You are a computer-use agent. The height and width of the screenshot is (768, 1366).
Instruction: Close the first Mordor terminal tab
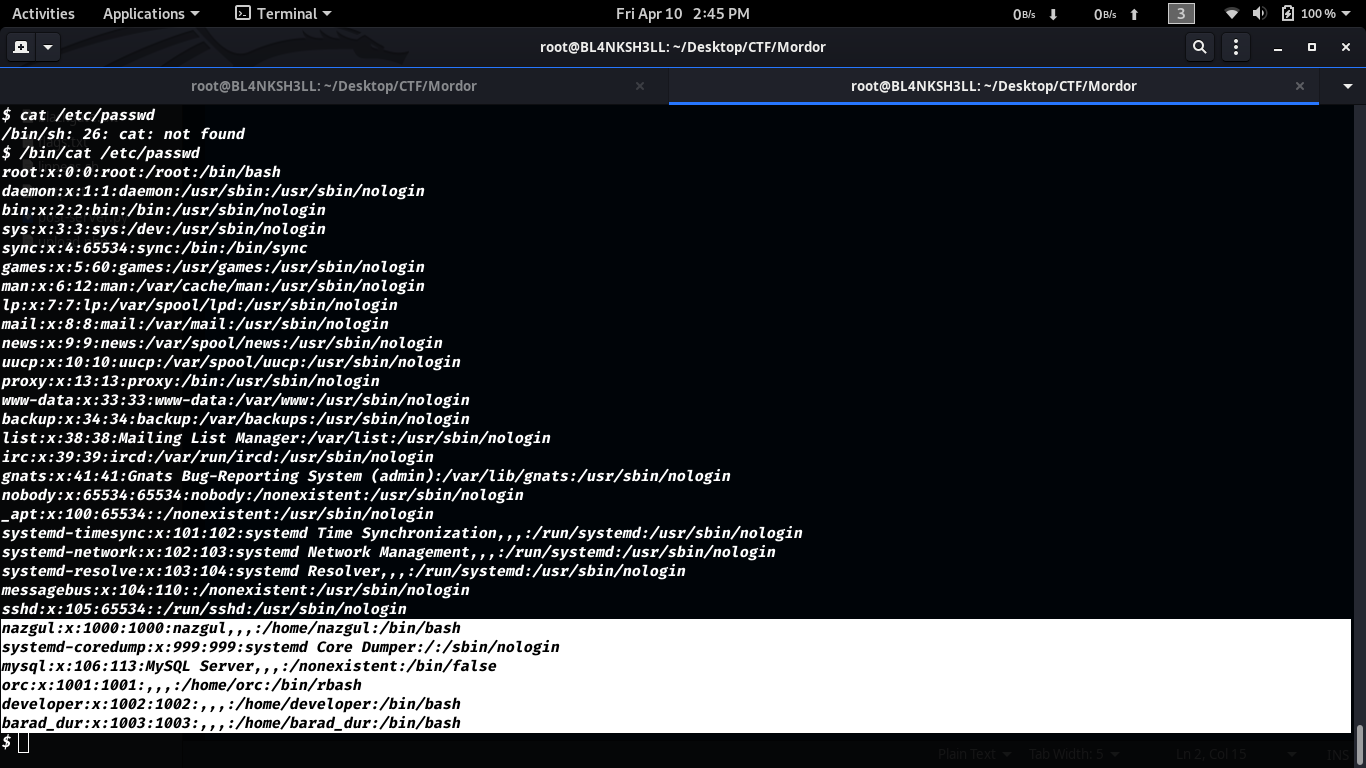click(640, 86)
